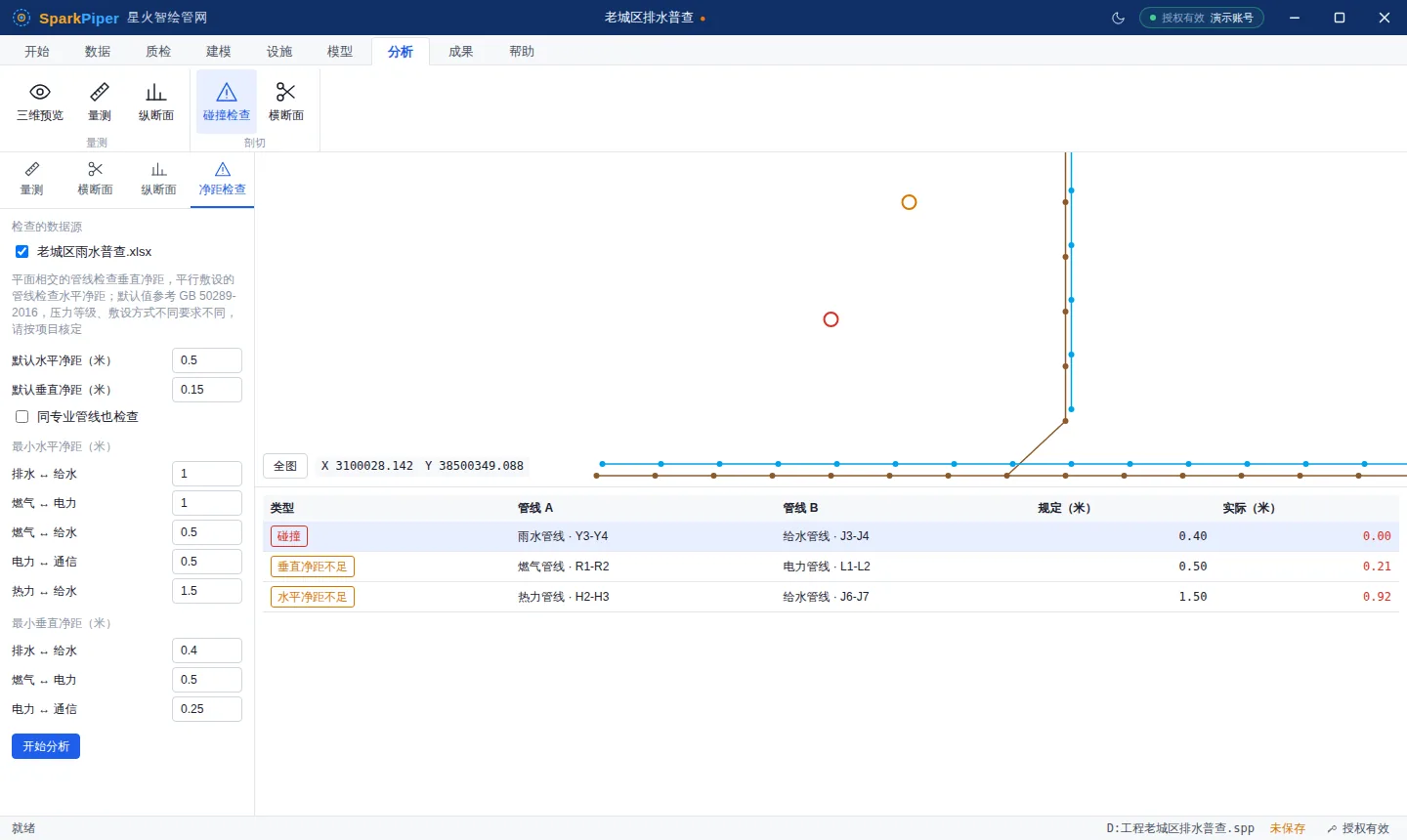Click the 全图 full extent button
The height and width of the screenshot is (840, 1407).
tap(285, 466)
